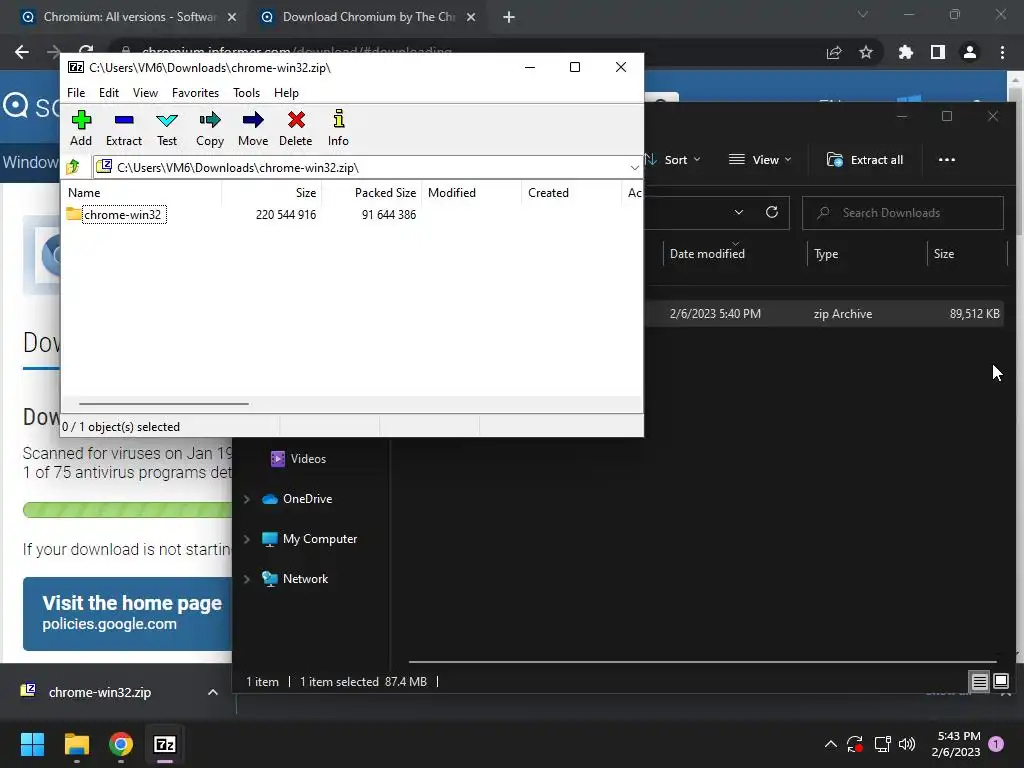
Task: Select OneDrive in Explorer sidebar
Action: tap(297, 499)
